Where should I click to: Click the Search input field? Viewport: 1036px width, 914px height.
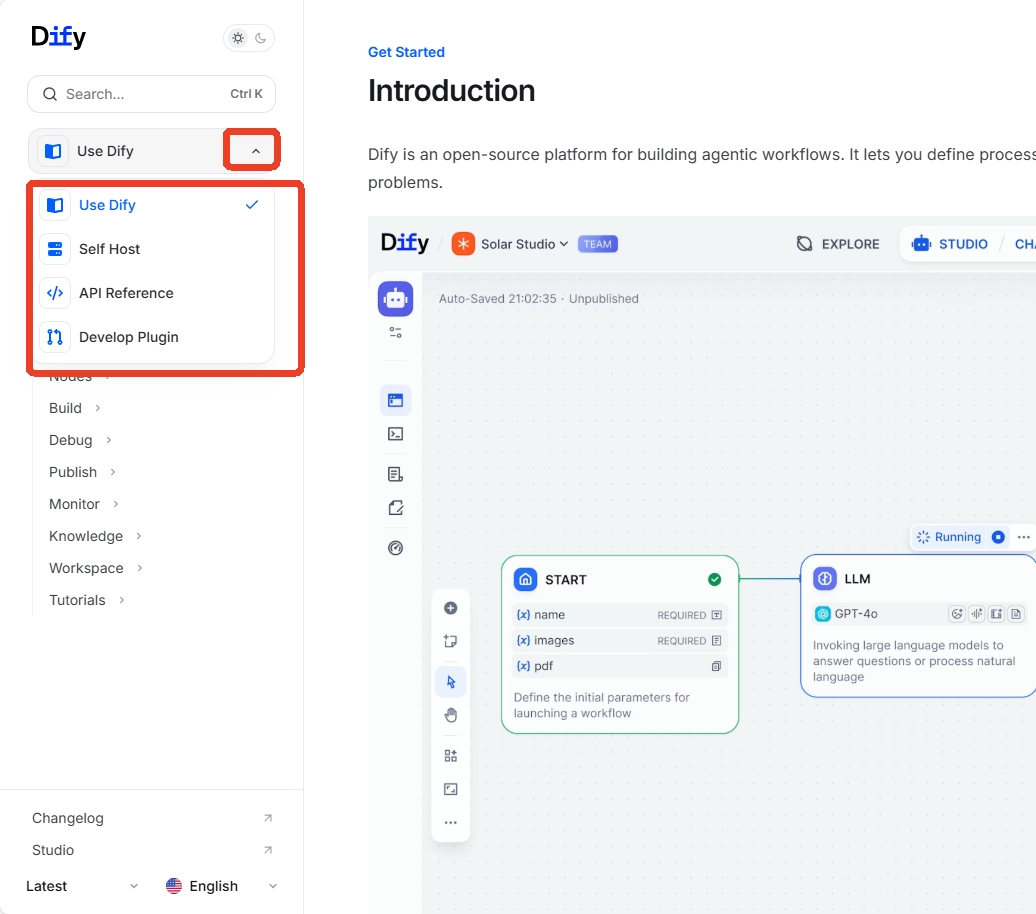[151, 94]
